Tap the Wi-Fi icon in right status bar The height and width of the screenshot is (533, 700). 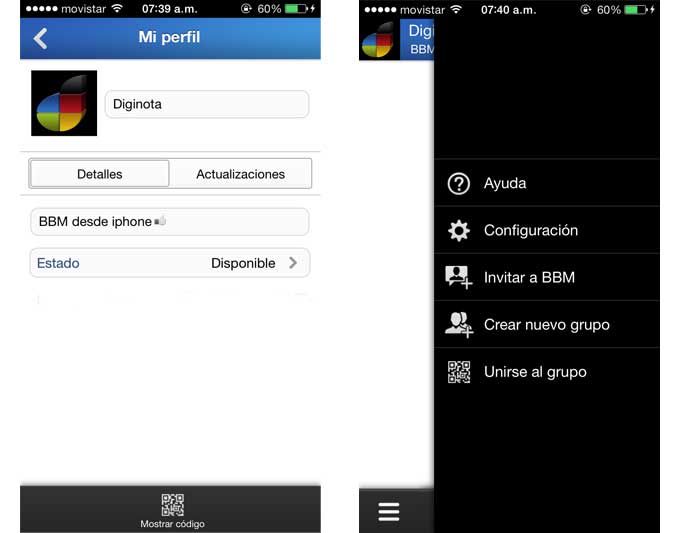click(x=456, y=9)
